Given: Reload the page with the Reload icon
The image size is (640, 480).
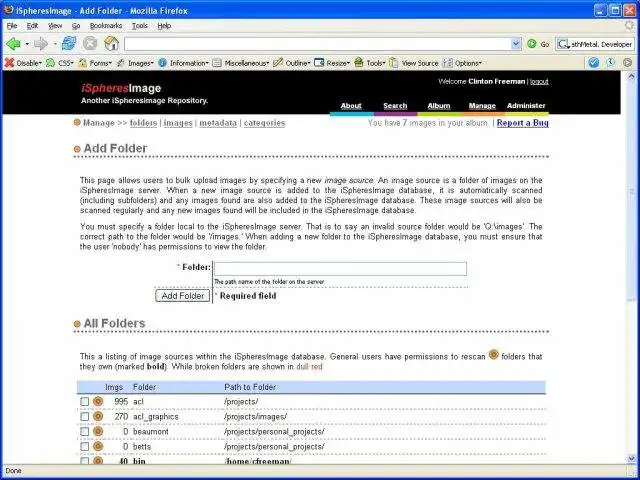Looking at the screenshot, I should tap(69, 43).
